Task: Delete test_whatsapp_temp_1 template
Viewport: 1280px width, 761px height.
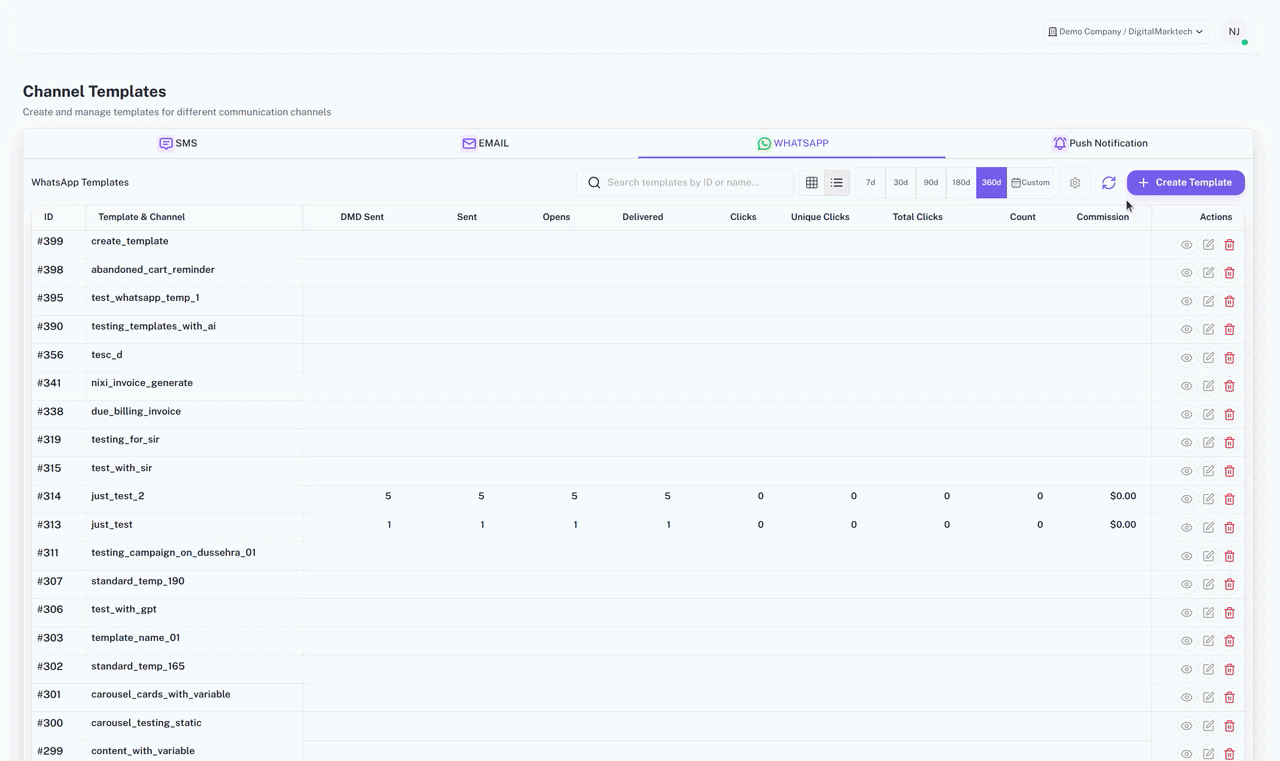Action: tap(1230, 301)
